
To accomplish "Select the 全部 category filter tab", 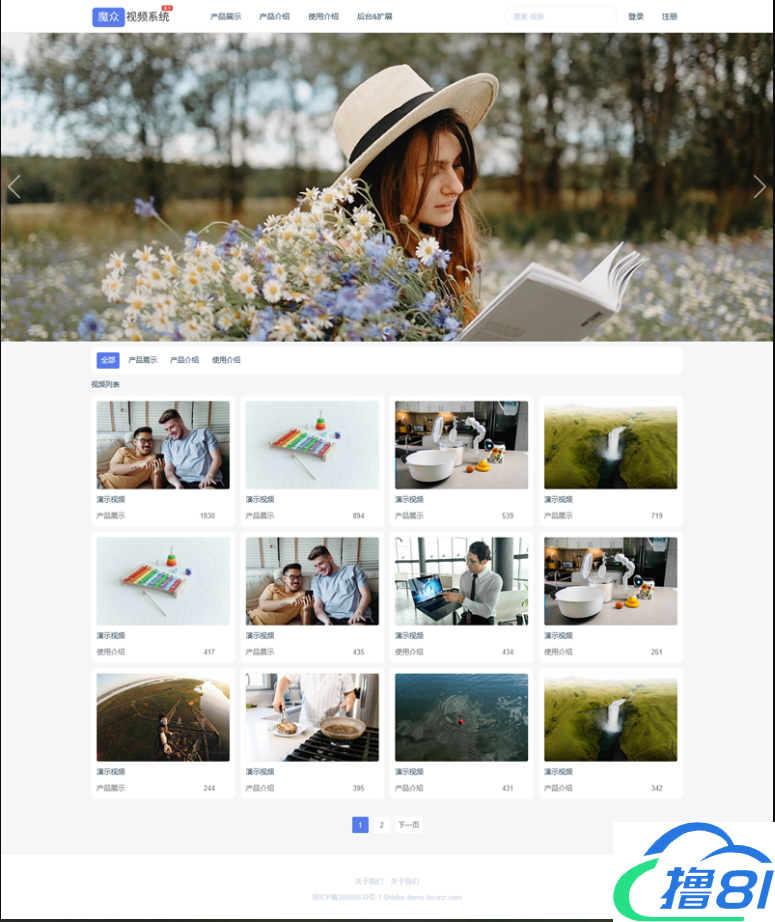I will click(x=107, y=360).
